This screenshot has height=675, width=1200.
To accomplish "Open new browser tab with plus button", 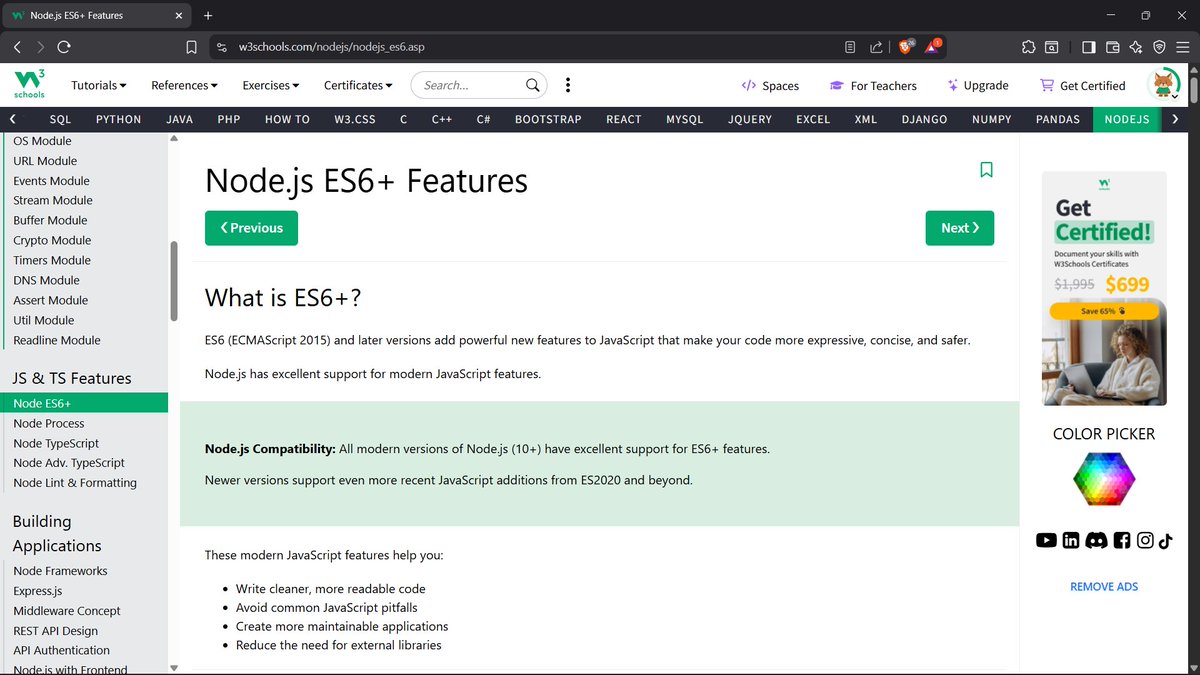I will click(x=208, y=16).
